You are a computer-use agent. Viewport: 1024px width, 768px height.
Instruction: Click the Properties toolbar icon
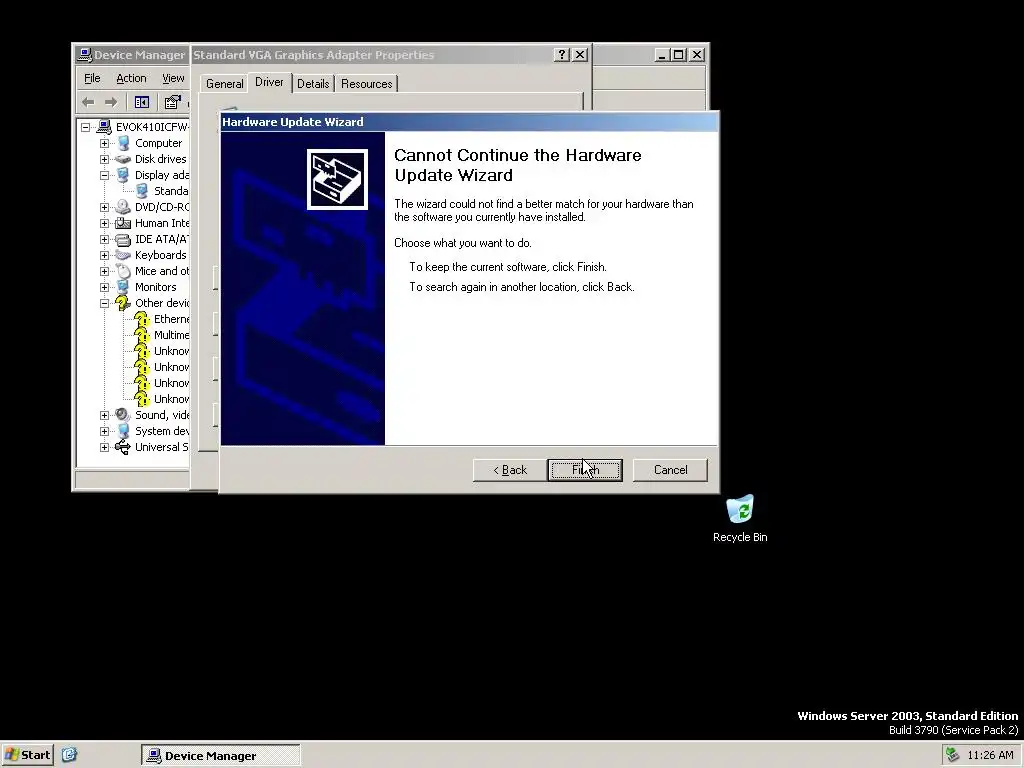click(x=172, y=102)
